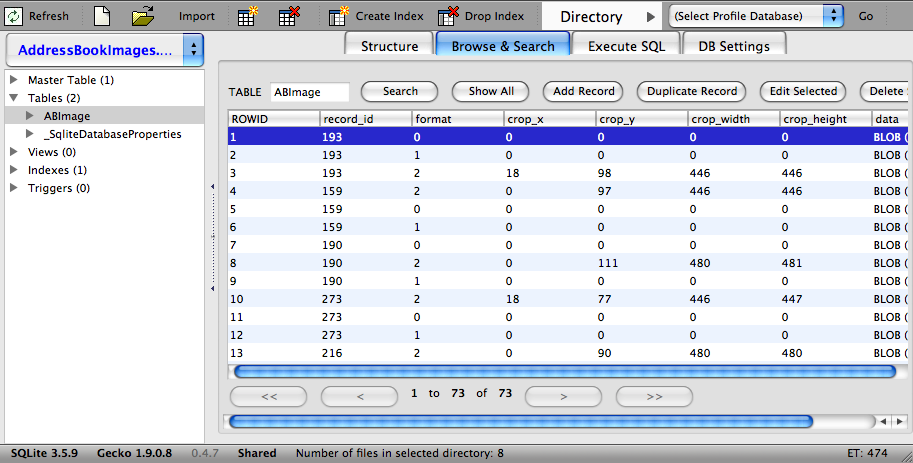Viewport: 913px width, 463px height.
Task: Open database using the folder icon
Action: tap(143, 16)
